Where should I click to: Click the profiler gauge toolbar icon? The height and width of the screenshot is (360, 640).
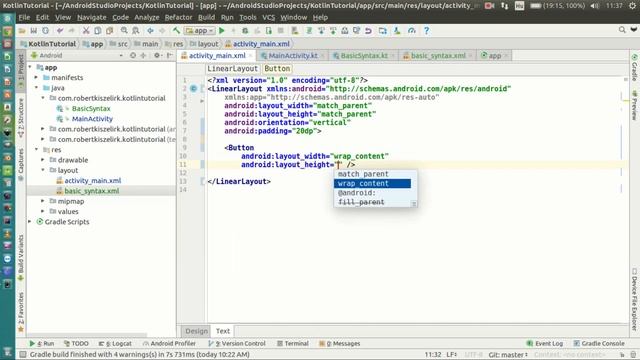pos(411,31)
